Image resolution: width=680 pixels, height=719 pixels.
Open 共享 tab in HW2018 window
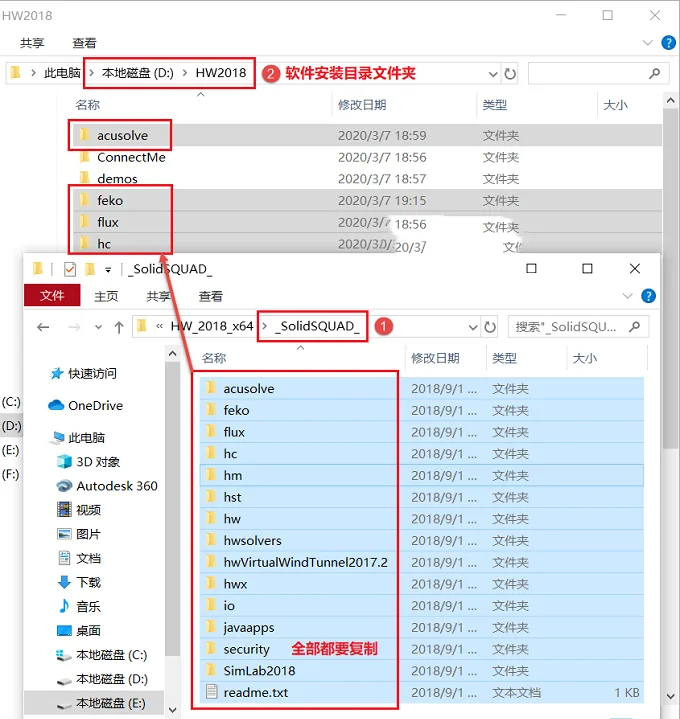pos(32,43)
